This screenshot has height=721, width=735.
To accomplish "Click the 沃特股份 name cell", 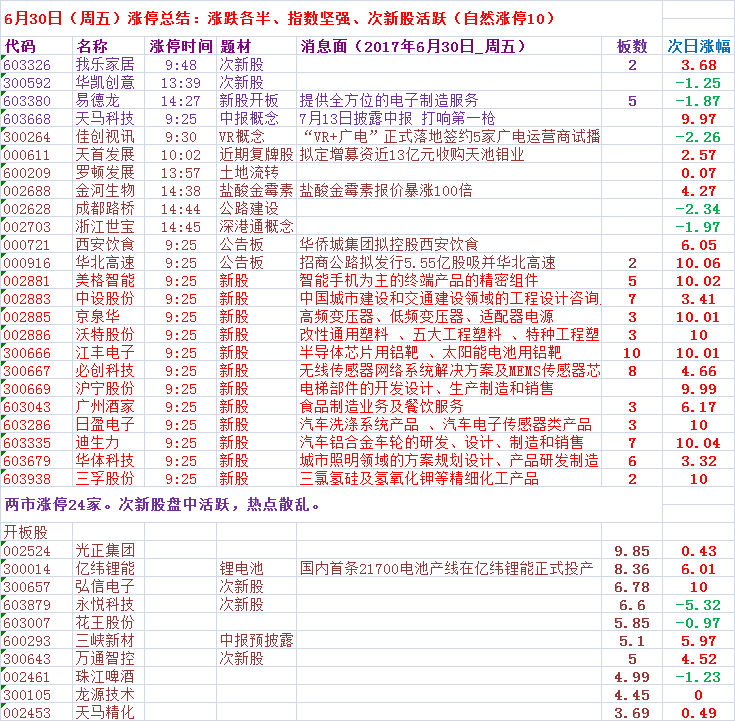I will tap(108, 335).
